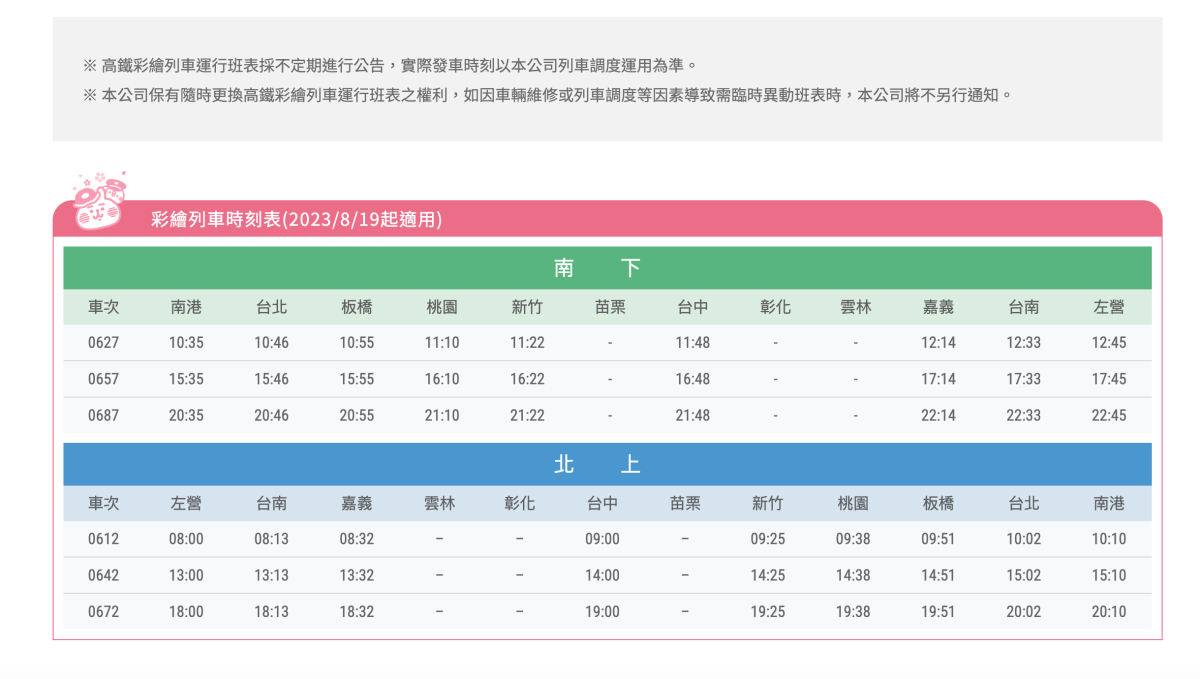
Task: Click the 12:14 嘉義 time of train 0627
Action: pos(938,343)
